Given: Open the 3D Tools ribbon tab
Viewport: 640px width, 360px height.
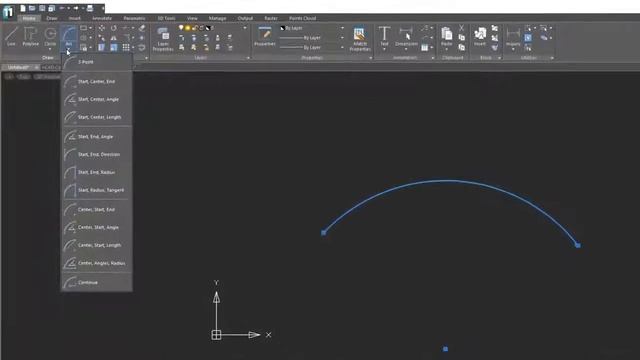Looking at the screenshot, I should 167,18.
